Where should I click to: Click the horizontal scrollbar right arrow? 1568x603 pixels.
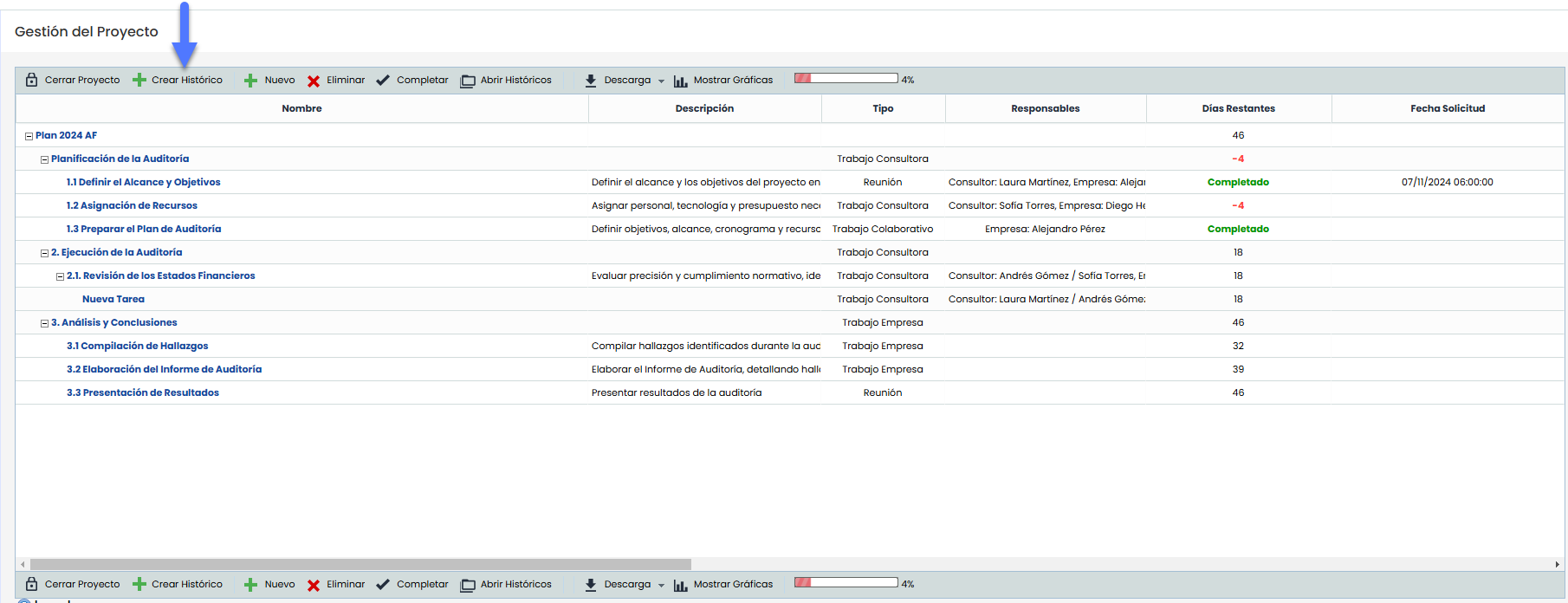(1558, 564)
